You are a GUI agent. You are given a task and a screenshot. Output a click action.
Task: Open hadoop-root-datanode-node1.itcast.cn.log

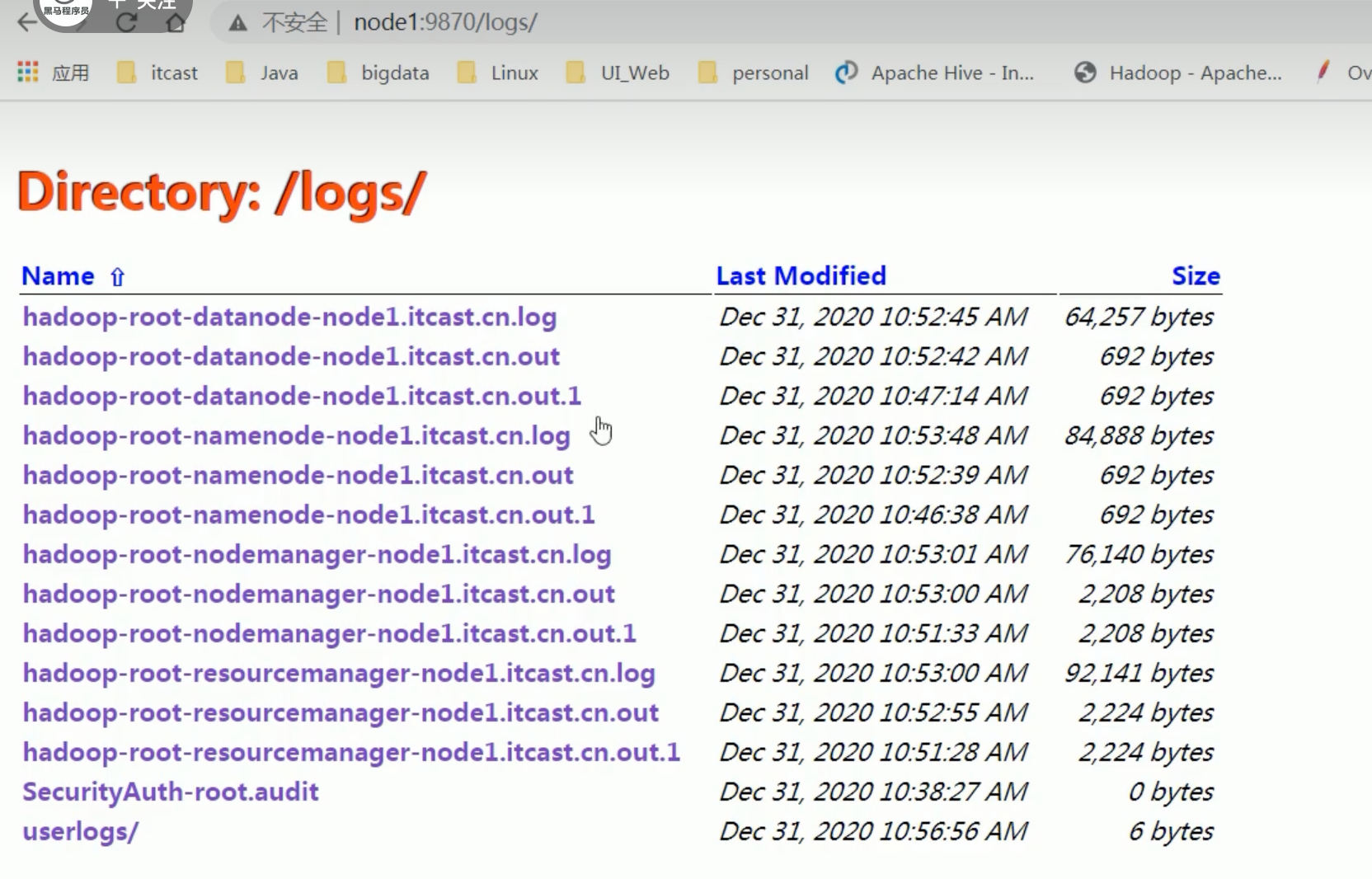[x=289, y=317]
